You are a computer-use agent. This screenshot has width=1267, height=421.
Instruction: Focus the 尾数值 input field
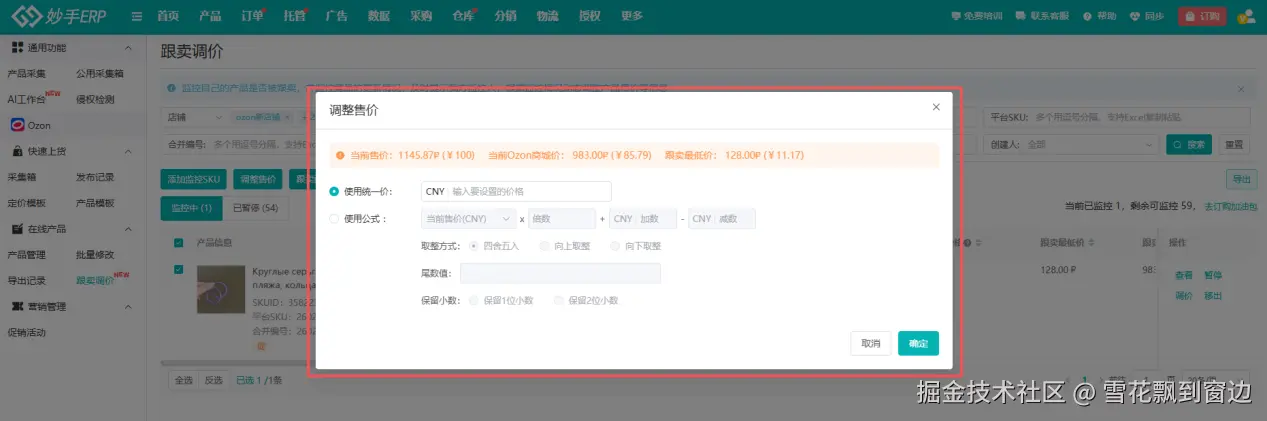pyautogui.click(x=560, y=273)
